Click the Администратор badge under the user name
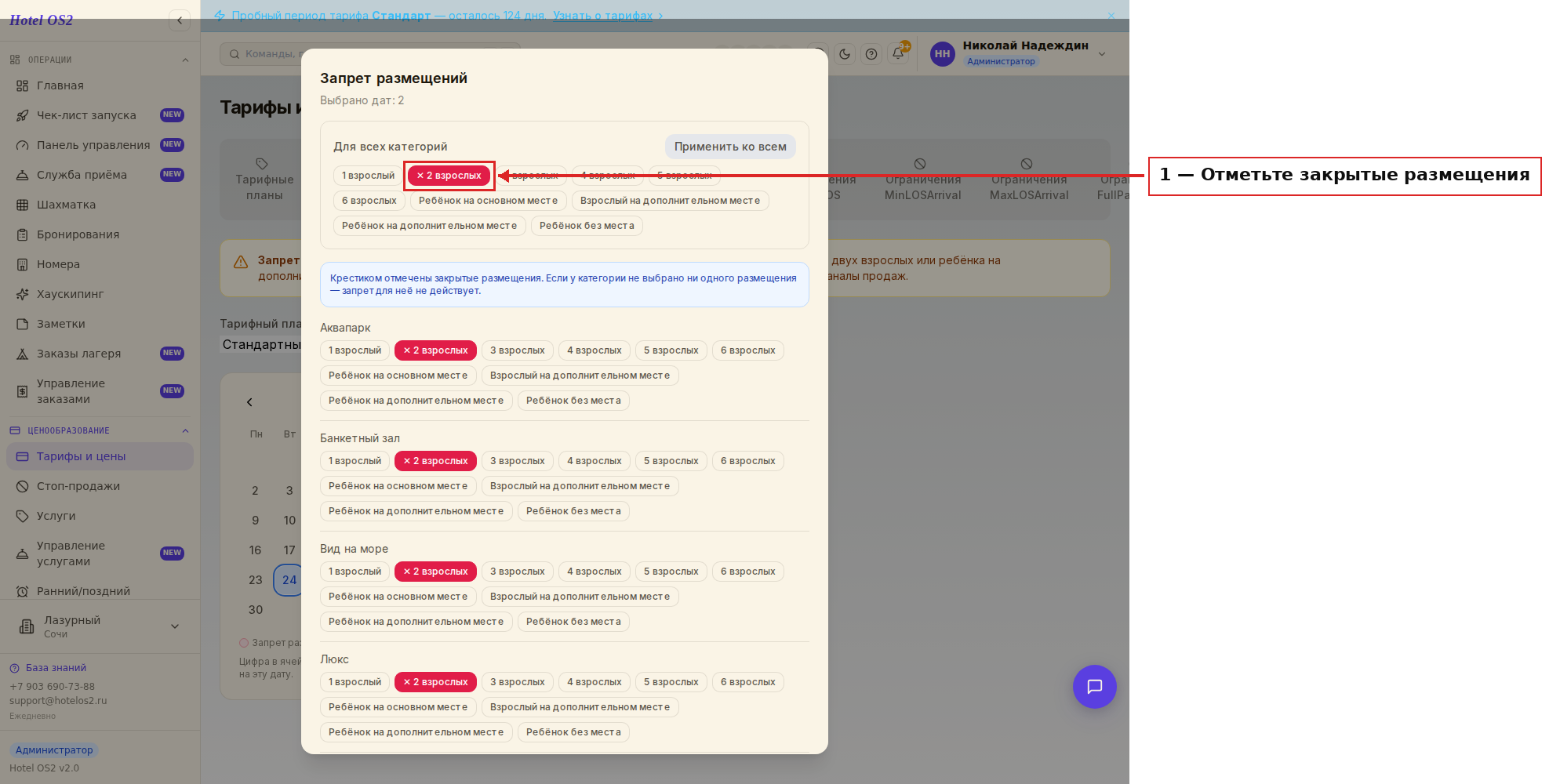The height and width of the screenshot is (784, 1560). (1001, 61)
